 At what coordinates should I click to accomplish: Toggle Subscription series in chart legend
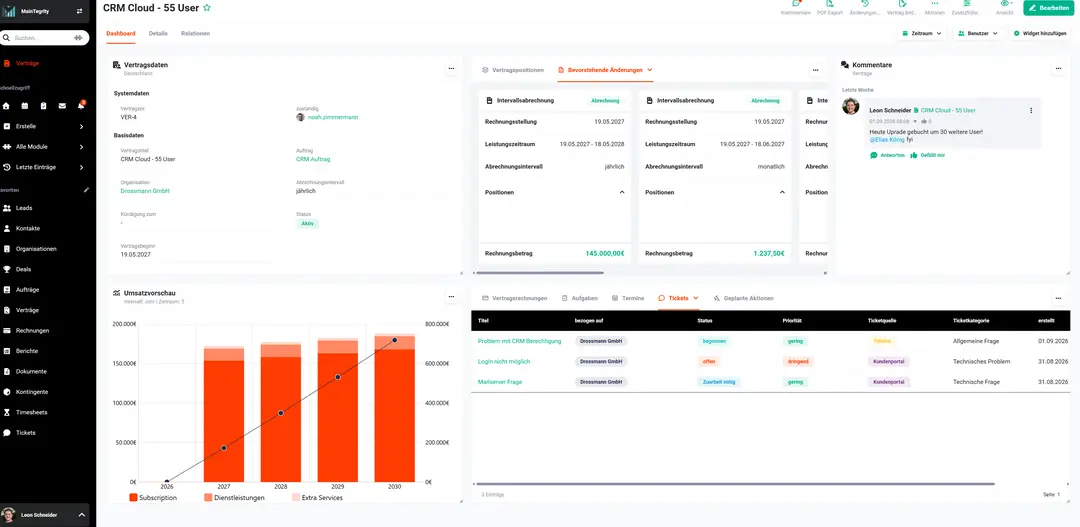pos(153,497)
